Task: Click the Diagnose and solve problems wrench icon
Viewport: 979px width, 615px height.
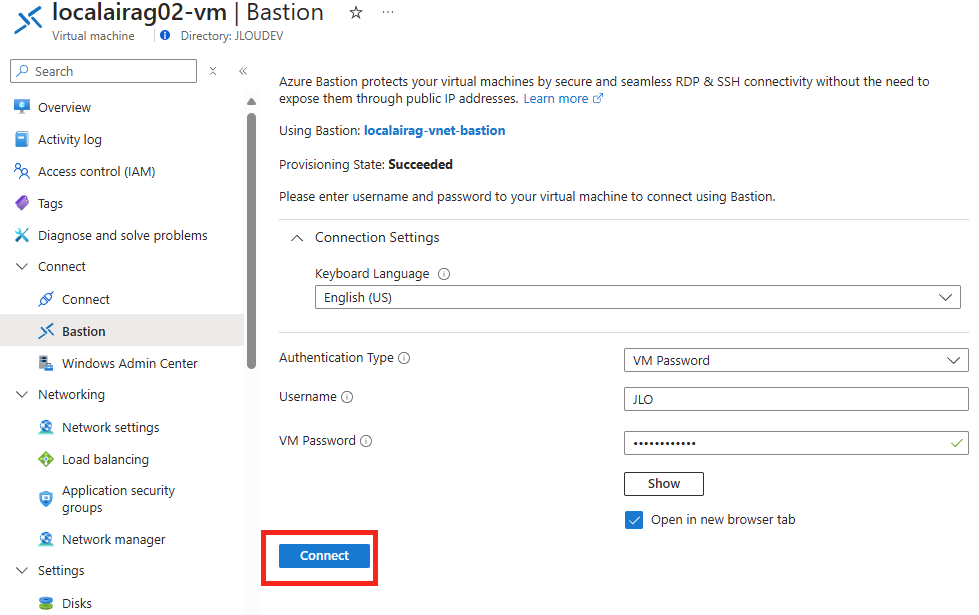Action: pyautogui.click(x=22, y=235)
